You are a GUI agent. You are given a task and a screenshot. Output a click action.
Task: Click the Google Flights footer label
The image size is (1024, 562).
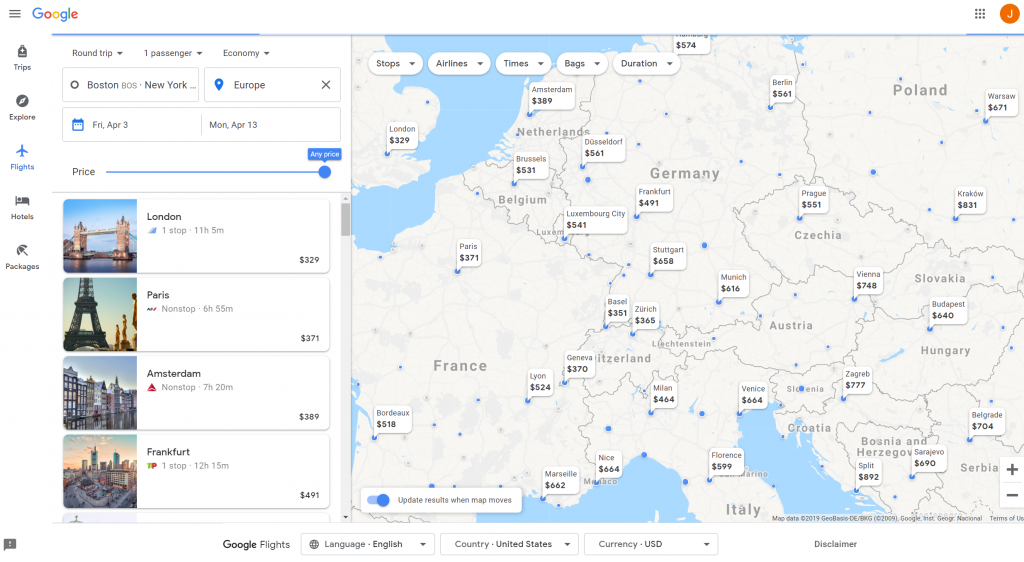click(x=256, y=544)
